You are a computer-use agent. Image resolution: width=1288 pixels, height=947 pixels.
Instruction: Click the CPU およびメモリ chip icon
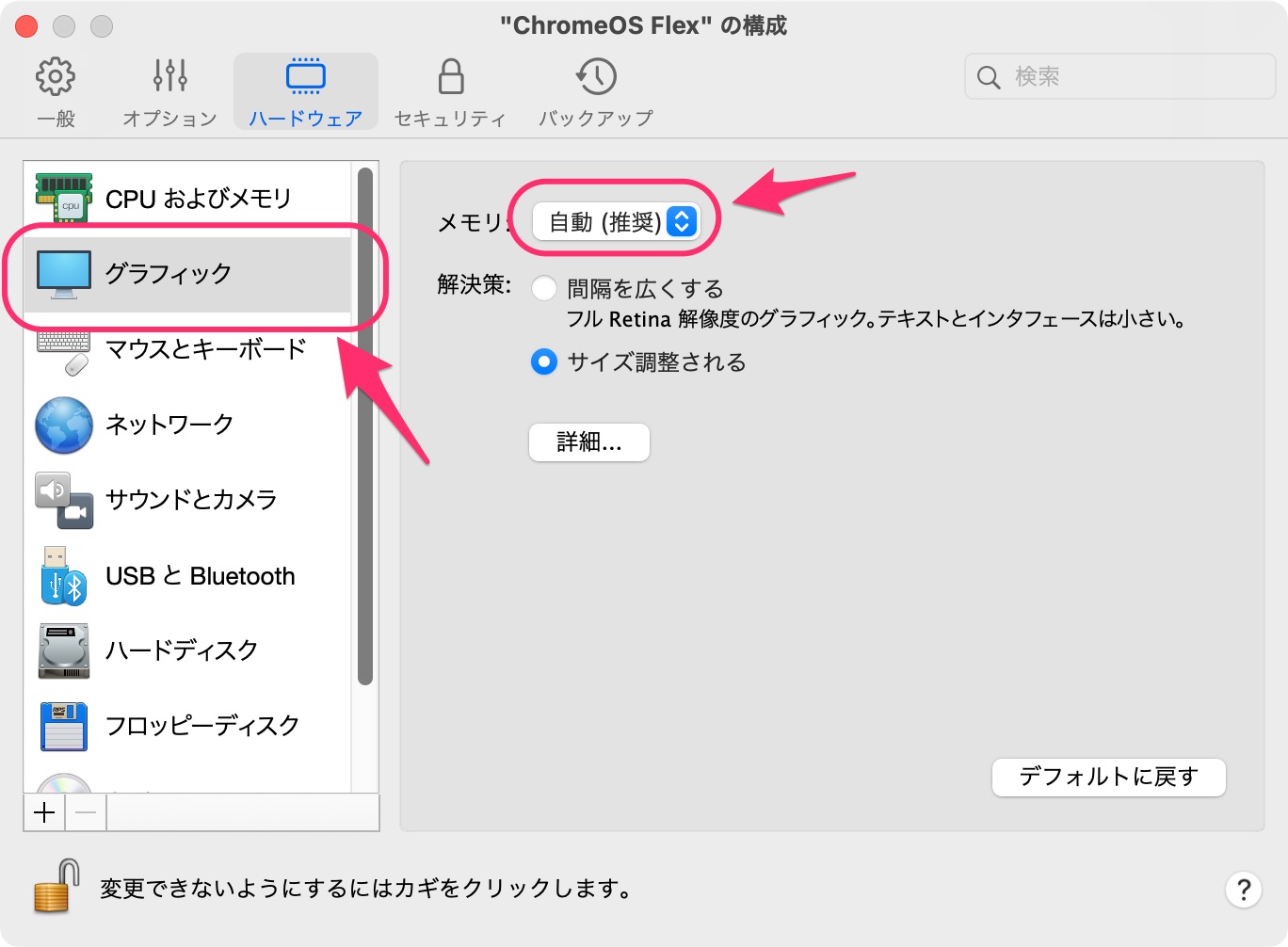click(64, 198)
